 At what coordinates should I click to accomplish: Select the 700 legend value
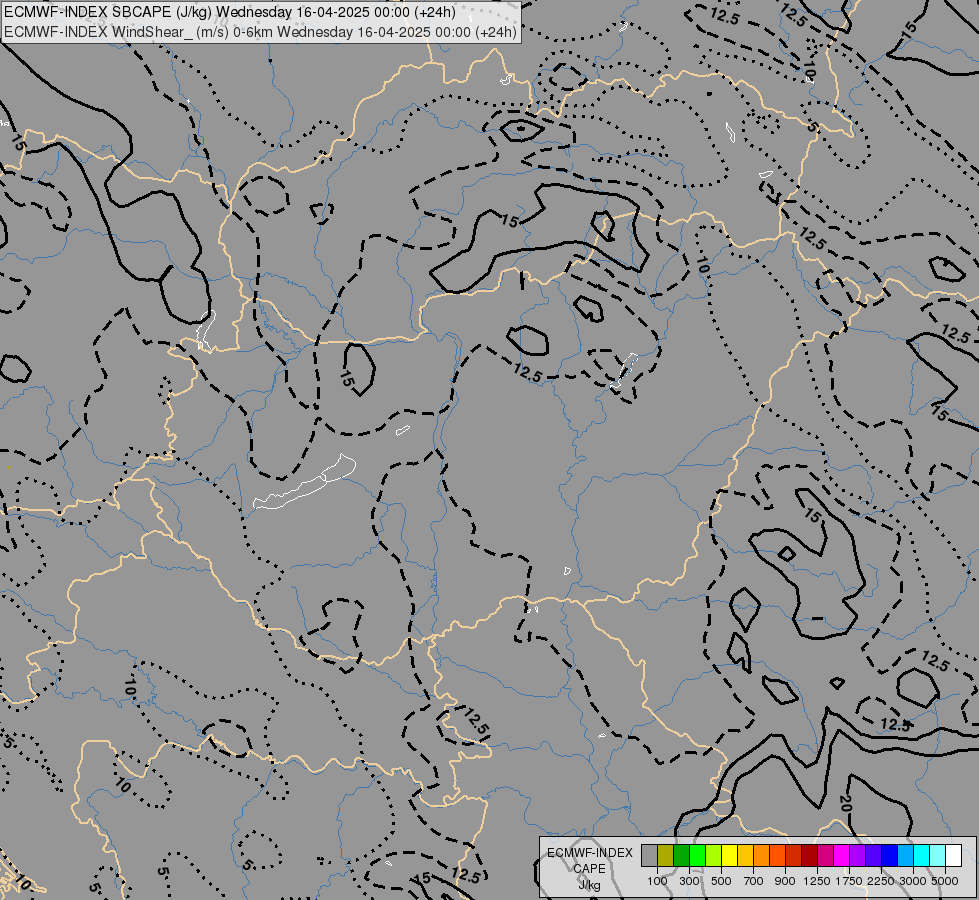click(754, 881)
